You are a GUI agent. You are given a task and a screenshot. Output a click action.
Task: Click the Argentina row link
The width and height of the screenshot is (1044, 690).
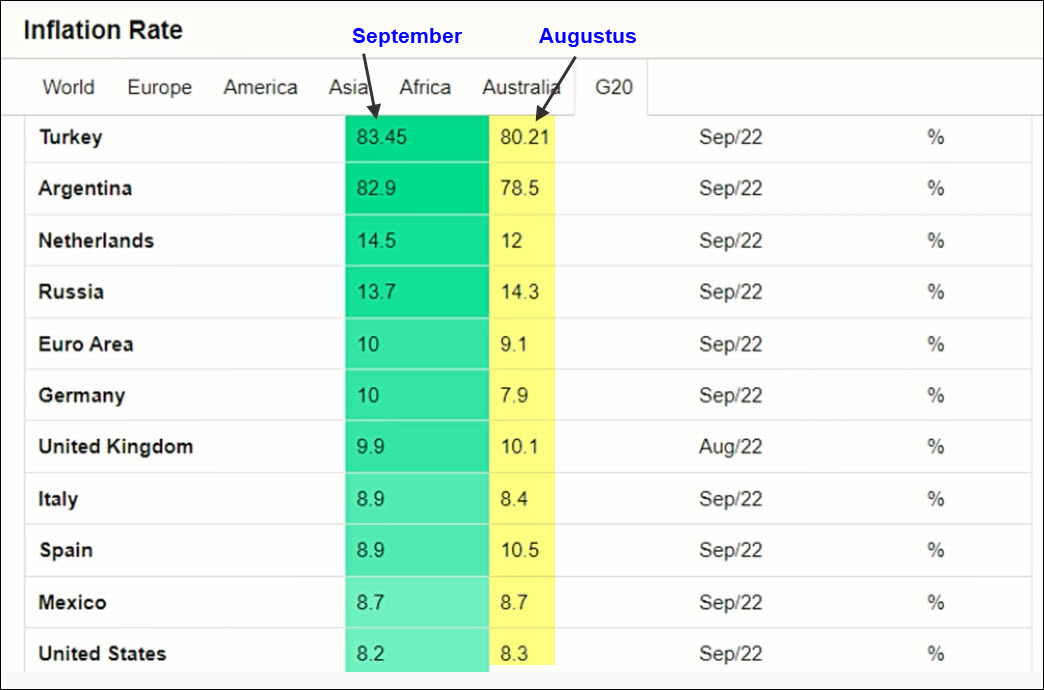[x=85, y=188]
